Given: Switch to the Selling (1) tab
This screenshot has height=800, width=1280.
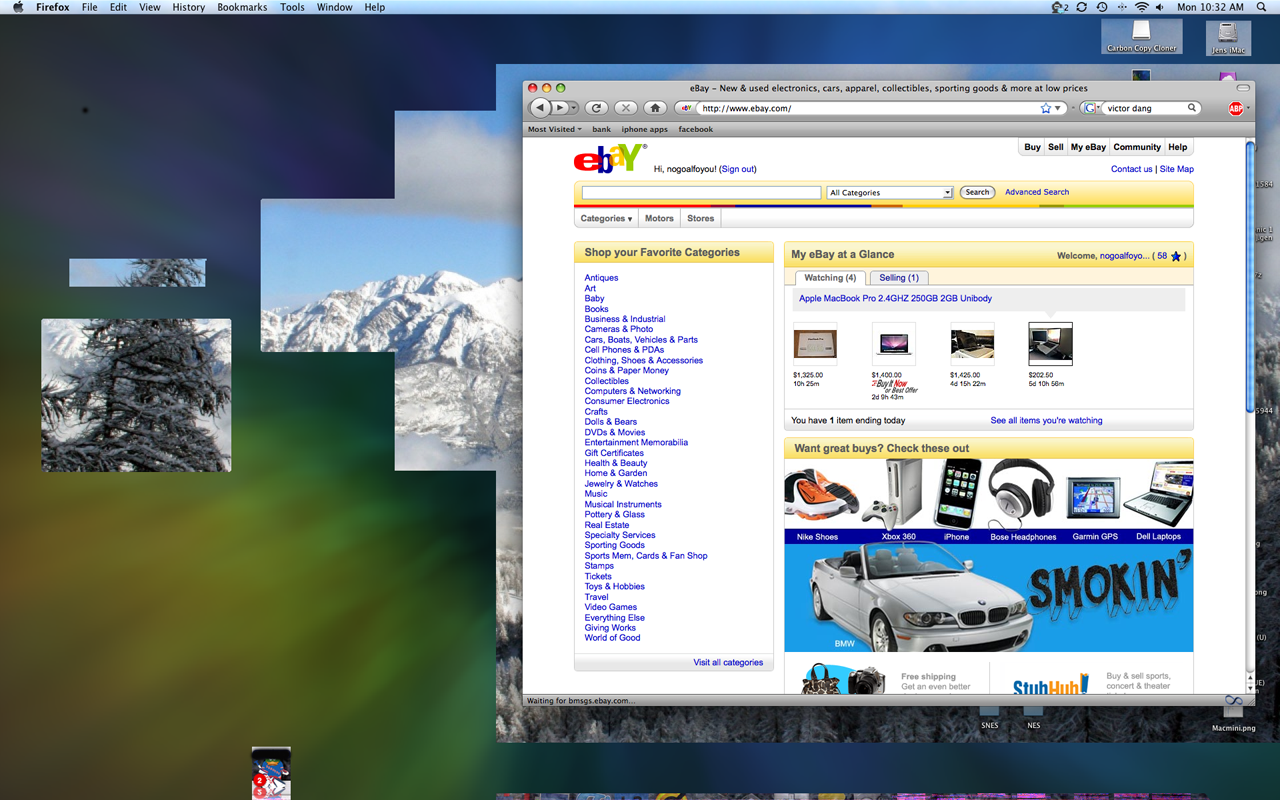Looking at the screenshot, I should (899, 278).
